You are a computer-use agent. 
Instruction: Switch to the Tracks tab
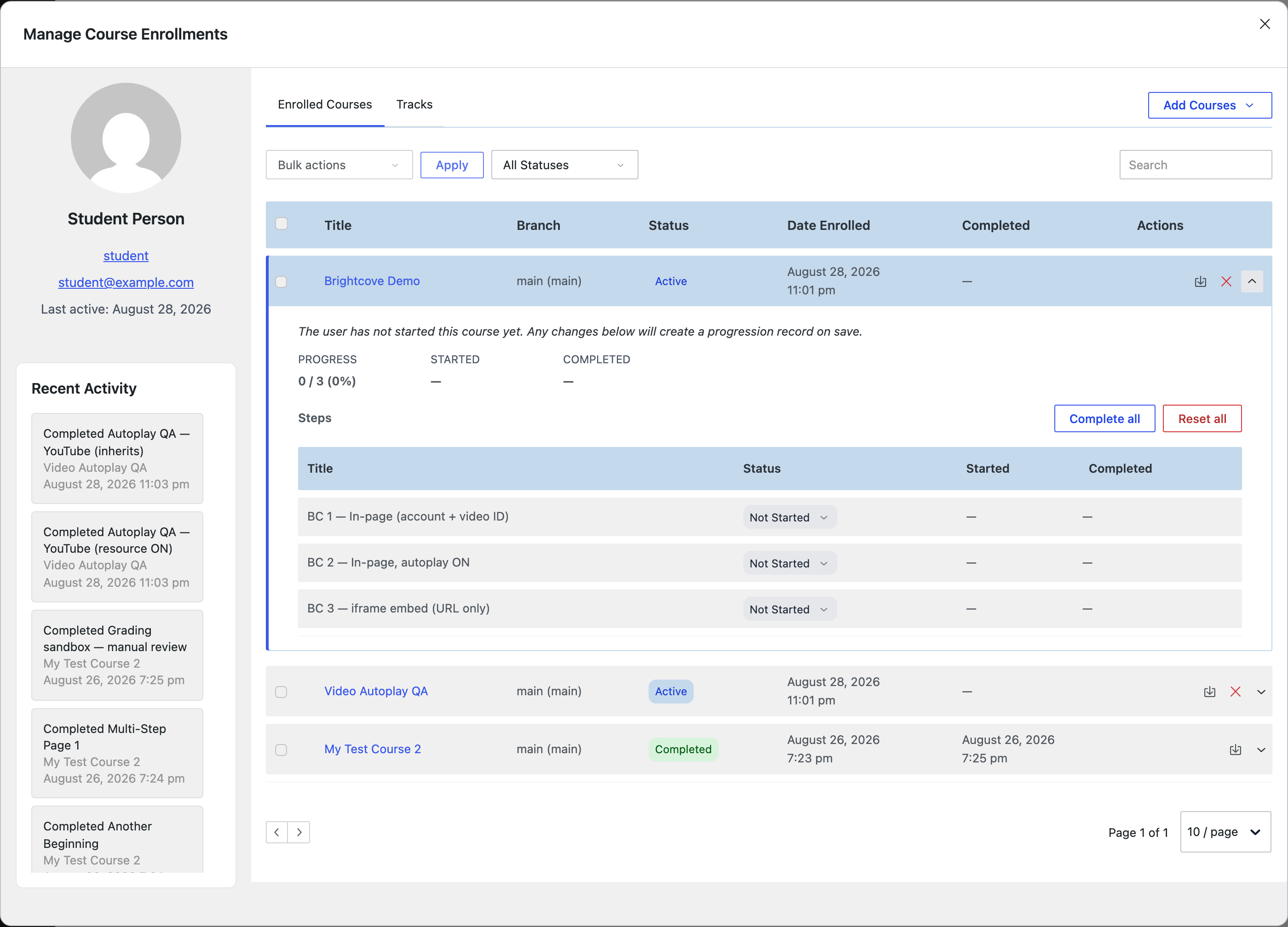point(414,104)
